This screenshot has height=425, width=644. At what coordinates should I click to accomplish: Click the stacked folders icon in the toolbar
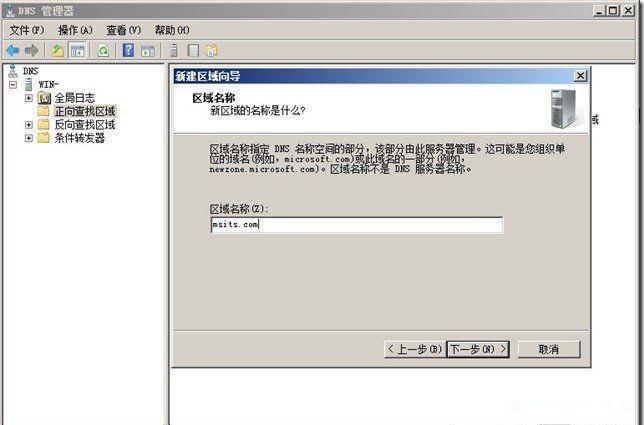pos(212,51)
